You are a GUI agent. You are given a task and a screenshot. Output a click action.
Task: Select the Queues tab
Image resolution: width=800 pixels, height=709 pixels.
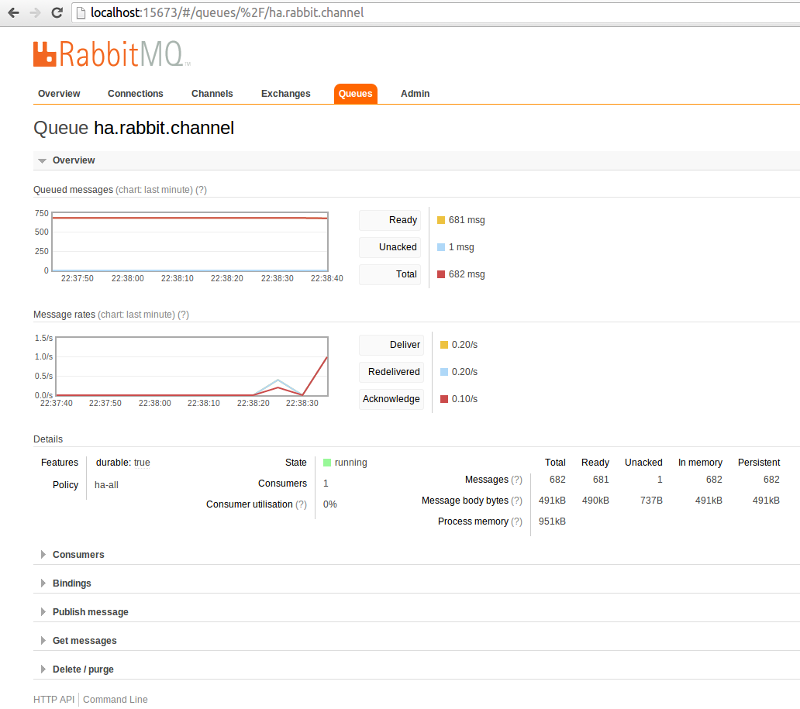coord(356,94)
